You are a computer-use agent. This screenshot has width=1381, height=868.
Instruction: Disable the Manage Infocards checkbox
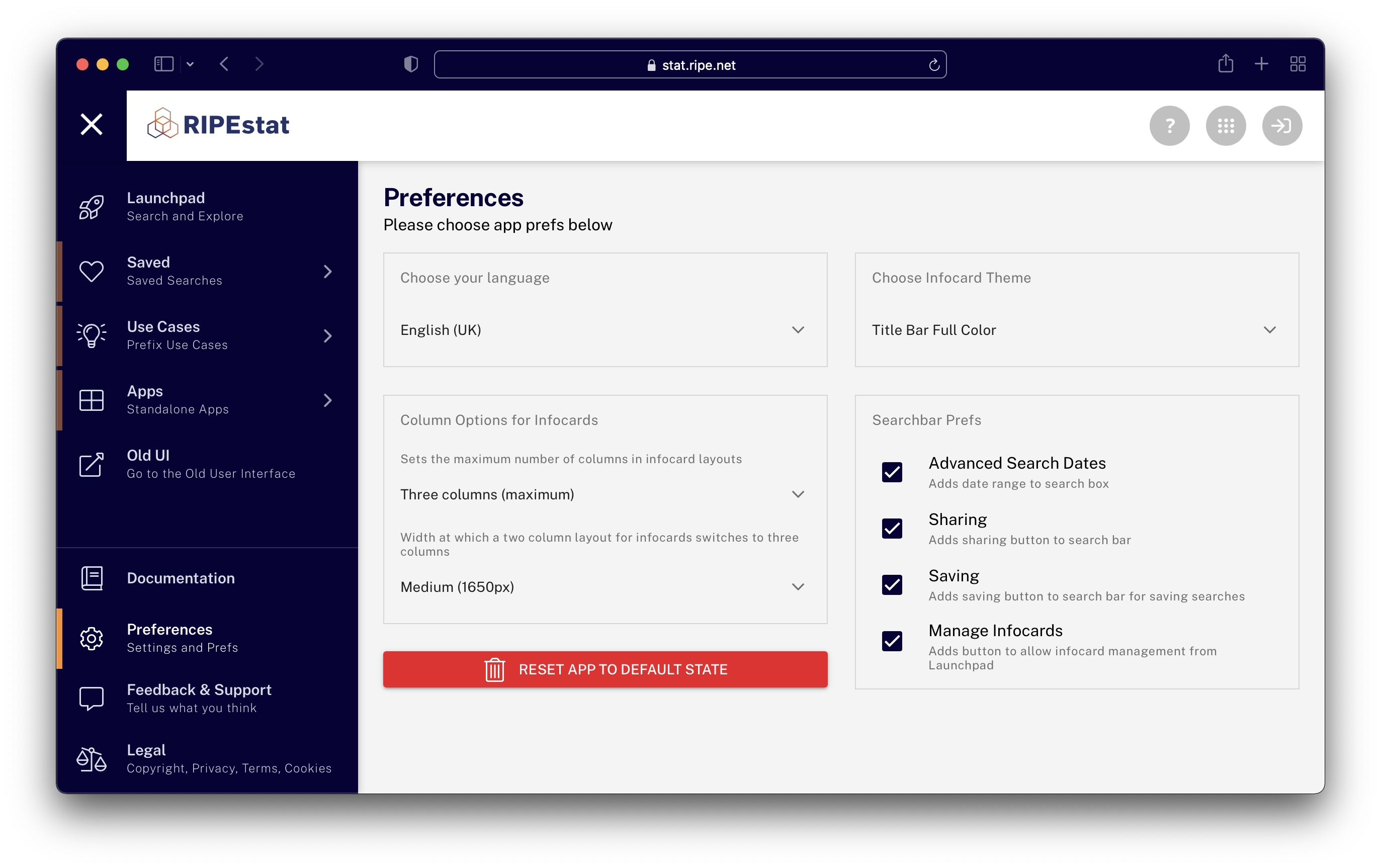coord(891,641)
